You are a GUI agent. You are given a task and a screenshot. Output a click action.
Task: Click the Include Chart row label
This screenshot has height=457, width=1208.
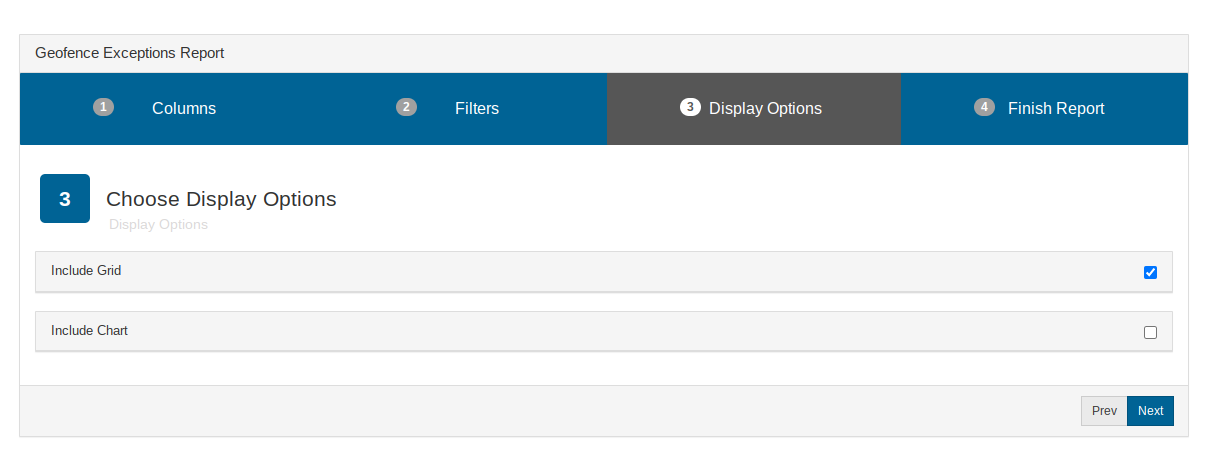89,331
